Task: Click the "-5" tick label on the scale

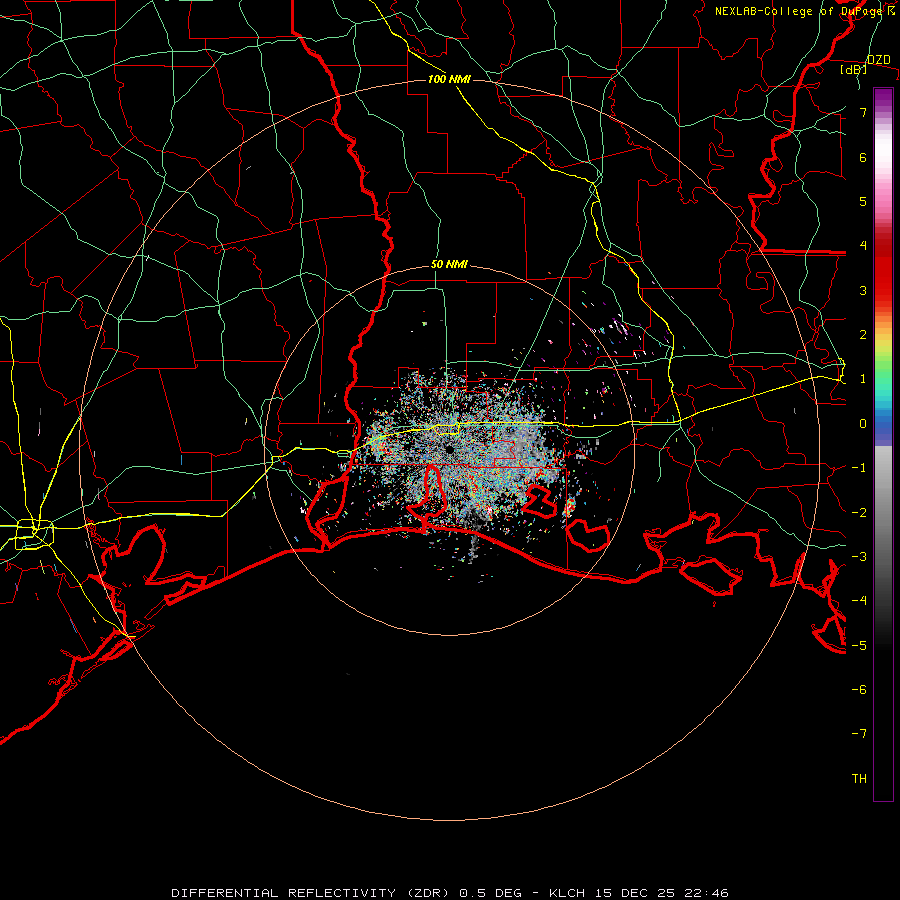Action: 859,646
